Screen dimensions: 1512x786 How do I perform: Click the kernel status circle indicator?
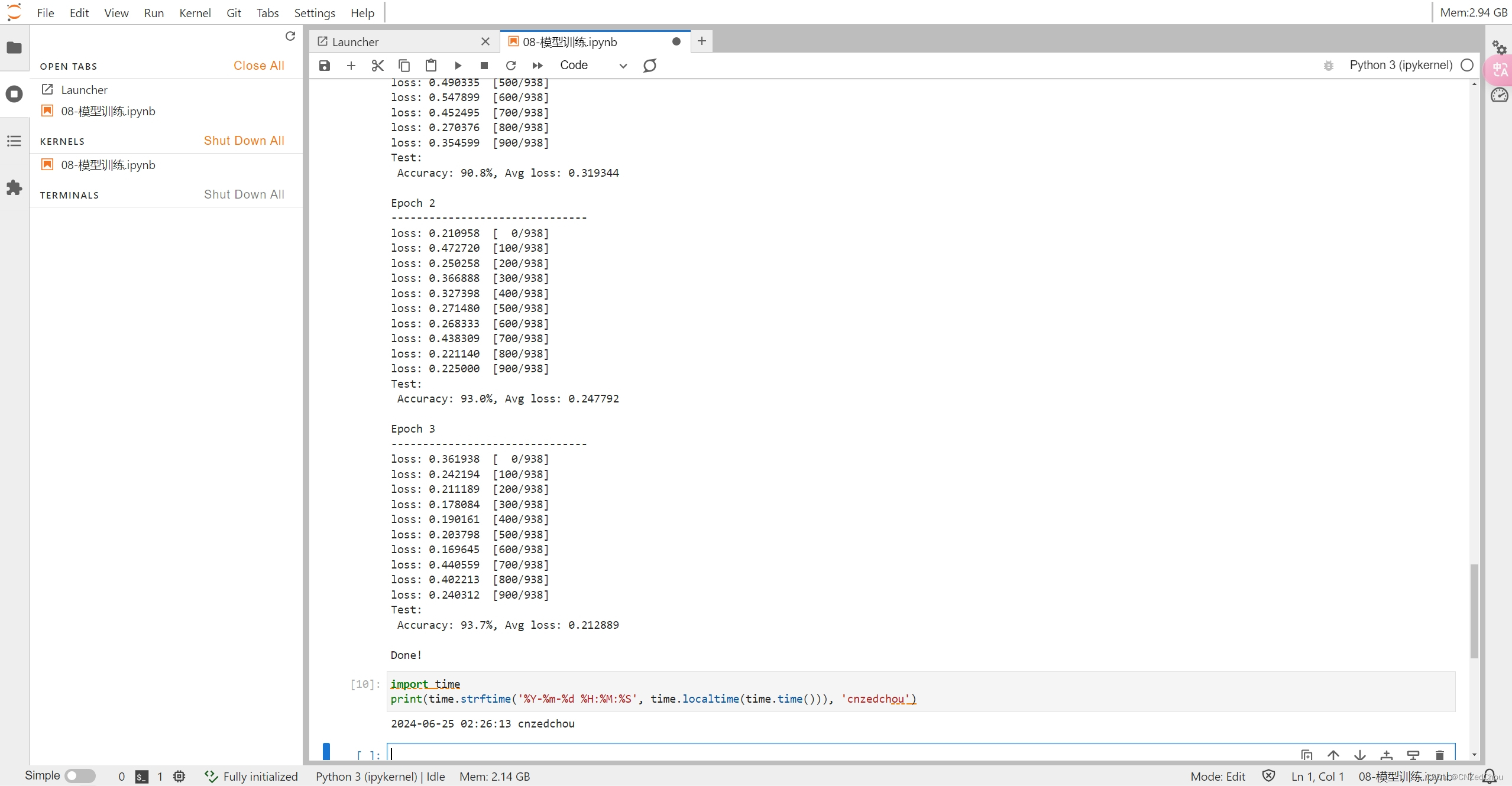pos(1467,66)
